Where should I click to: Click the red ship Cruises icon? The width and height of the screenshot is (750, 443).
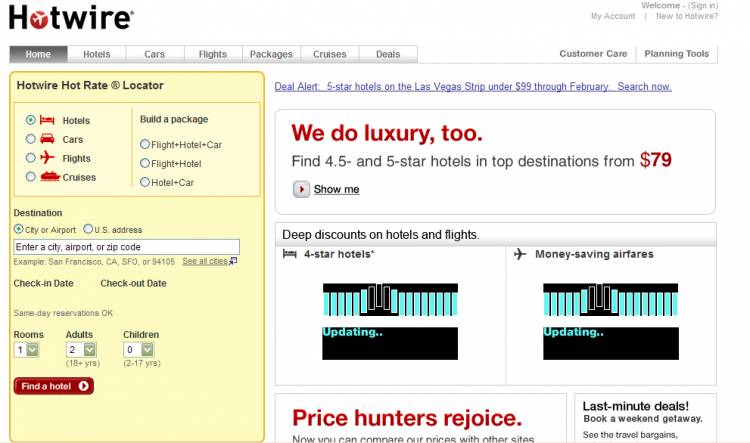tap(50, 177)
